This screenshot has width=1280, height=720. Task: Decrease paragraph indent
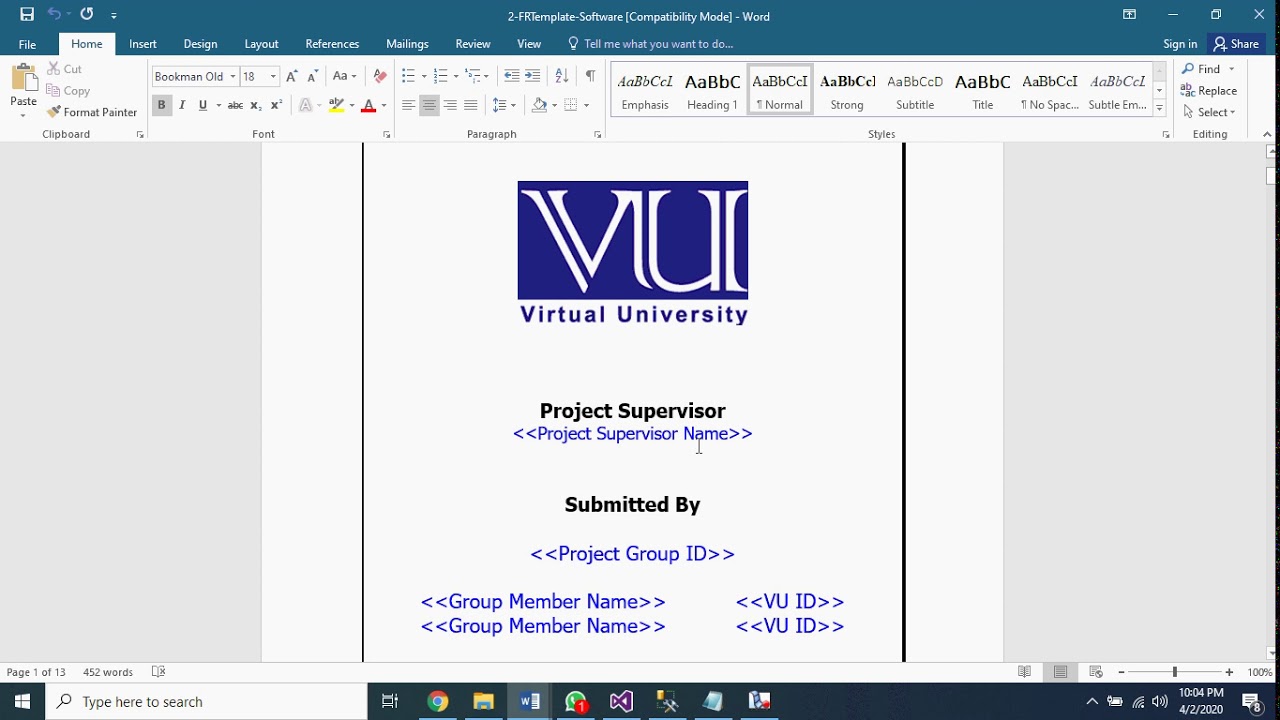(511, 76)
